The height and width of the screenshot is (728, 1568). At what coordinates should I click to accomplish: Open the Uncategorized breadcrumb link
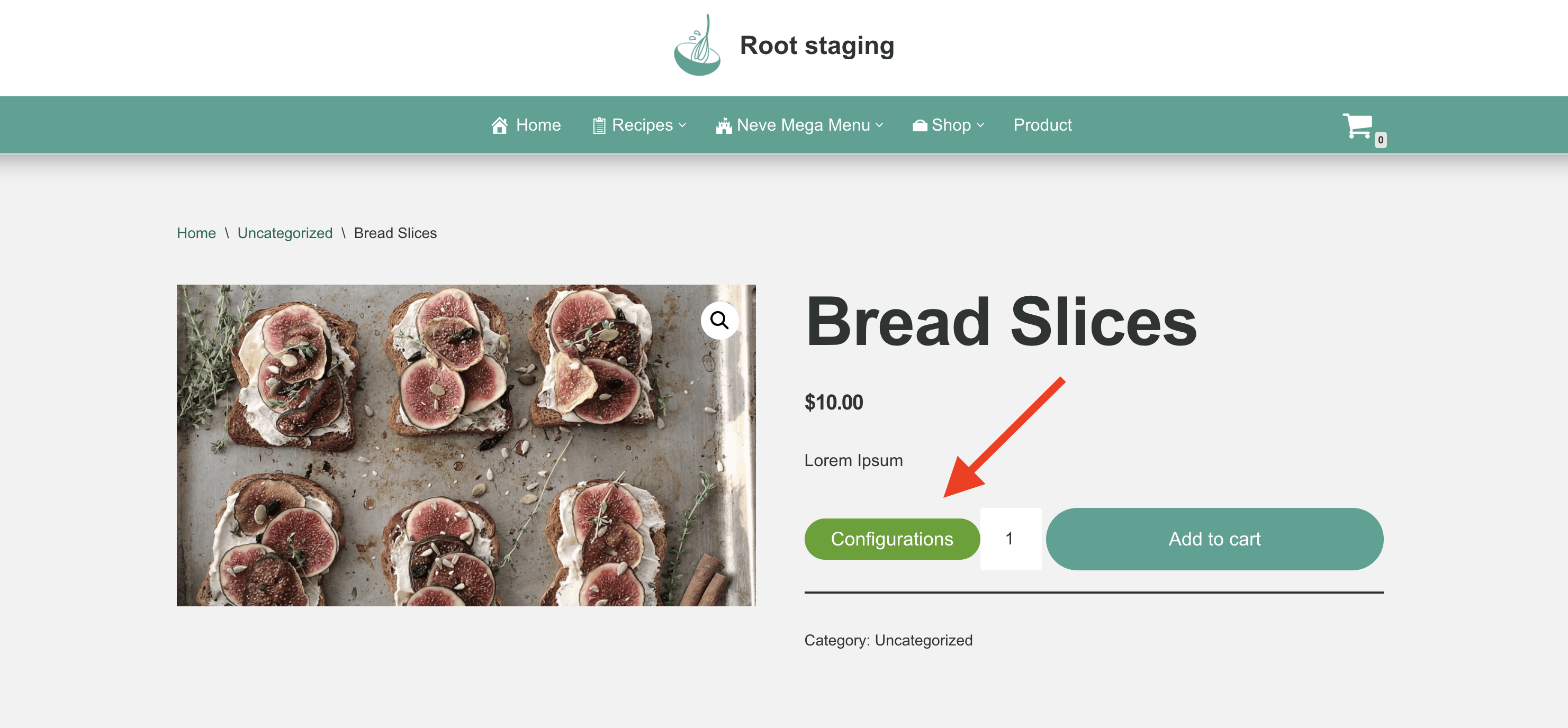pos(285,233)
